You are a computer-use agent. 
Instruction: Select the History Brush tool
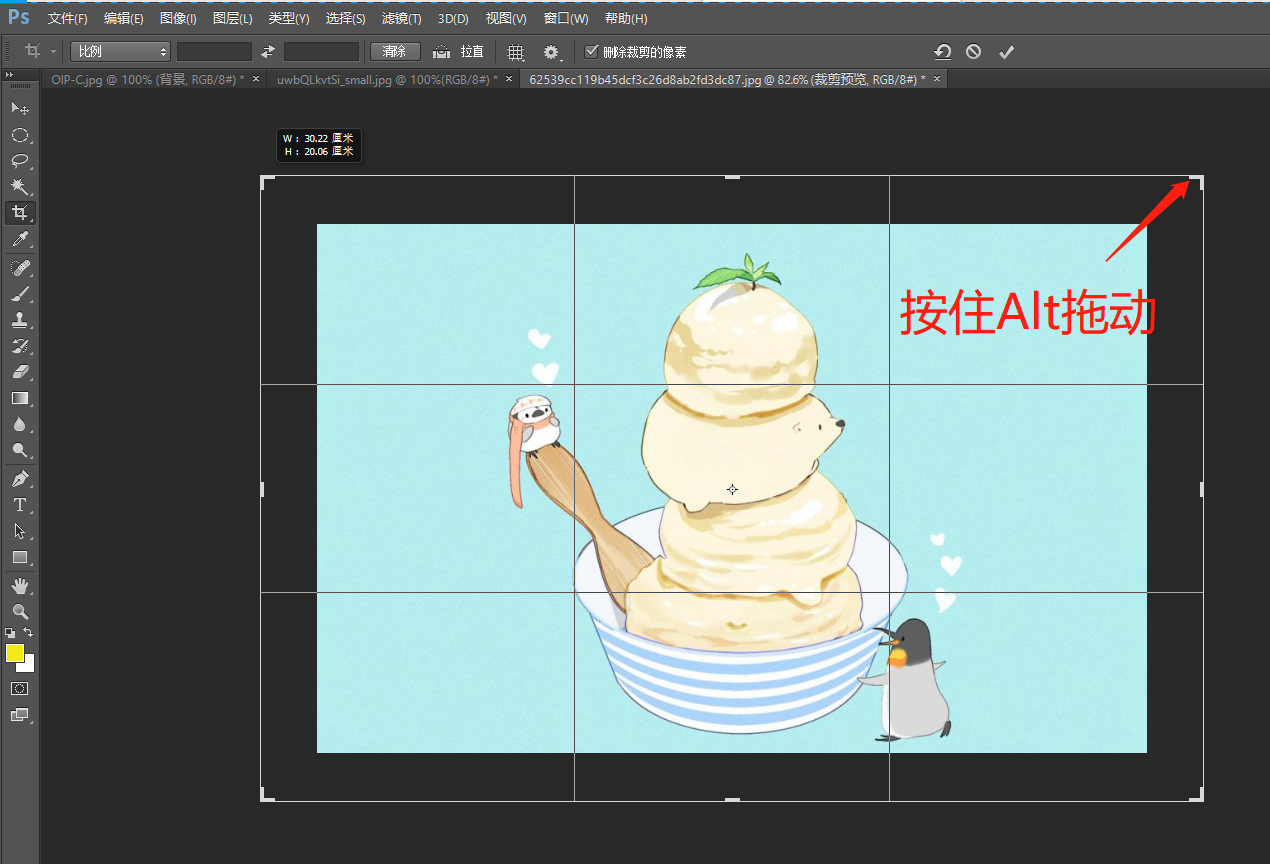(19, 346)
